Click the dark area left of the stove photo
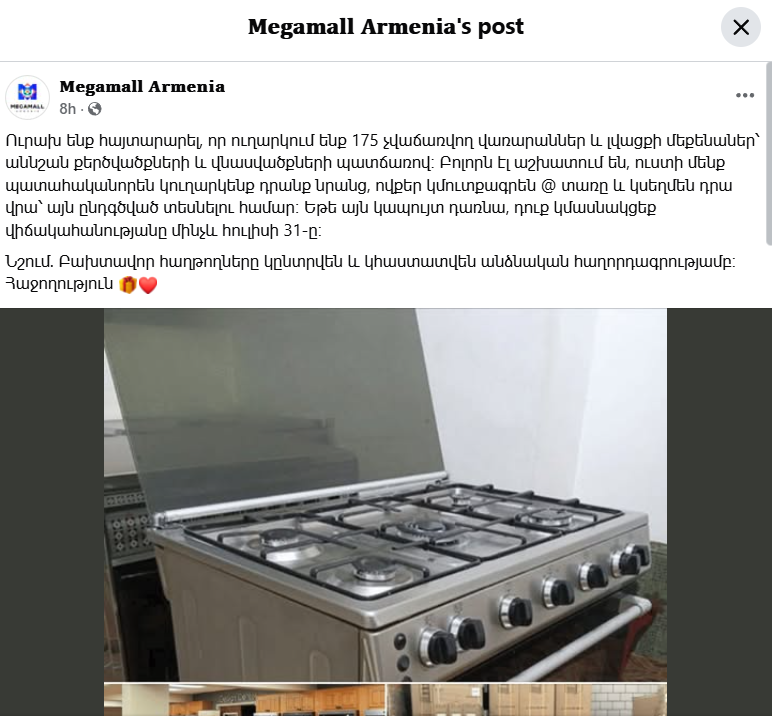Viewport: 772px width, 721px height. click(x=52, y=512)
